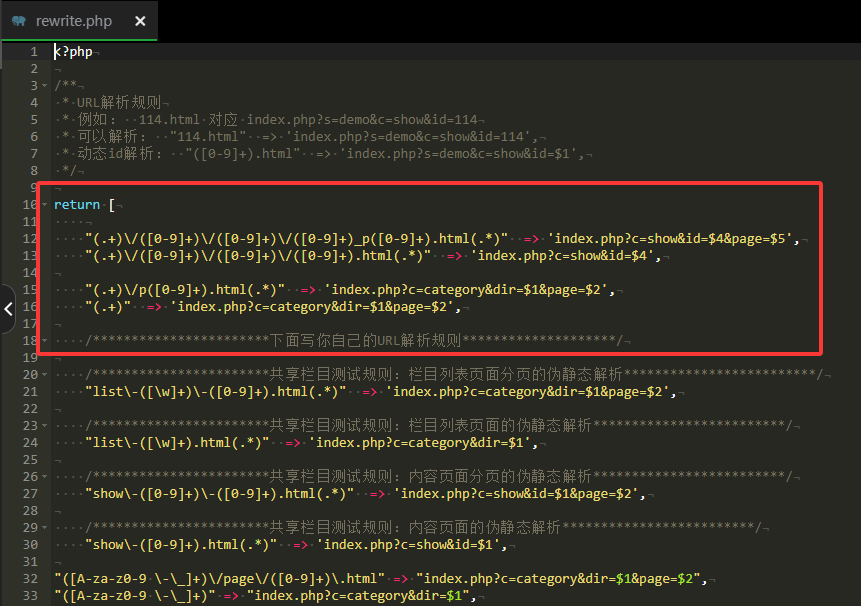Screen dimensions: 861x606
Task: Click line number 32 in the gutter
Action: (30, 579)
